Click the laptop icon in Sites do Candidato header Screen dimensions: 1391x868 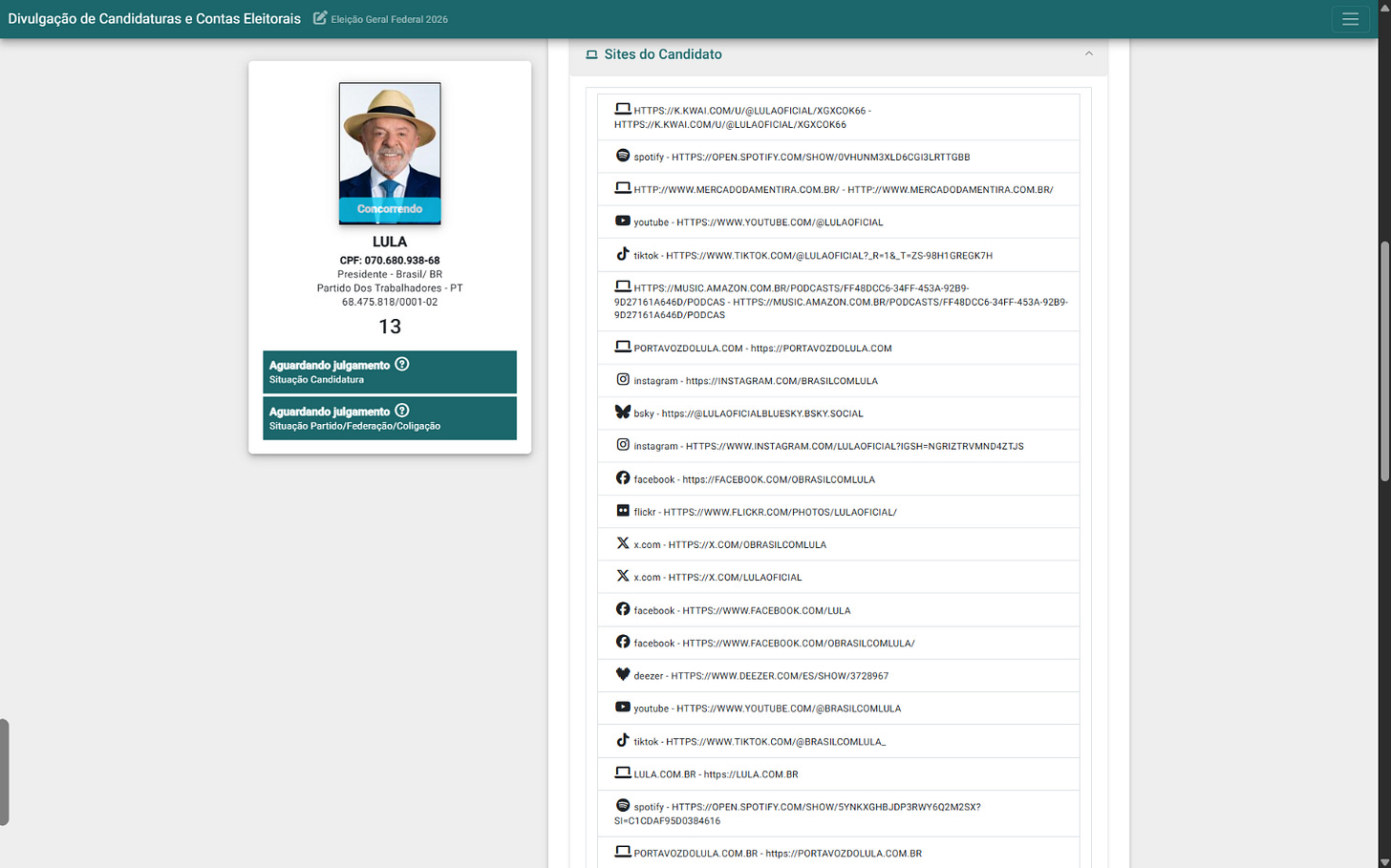tap(591, 54)
